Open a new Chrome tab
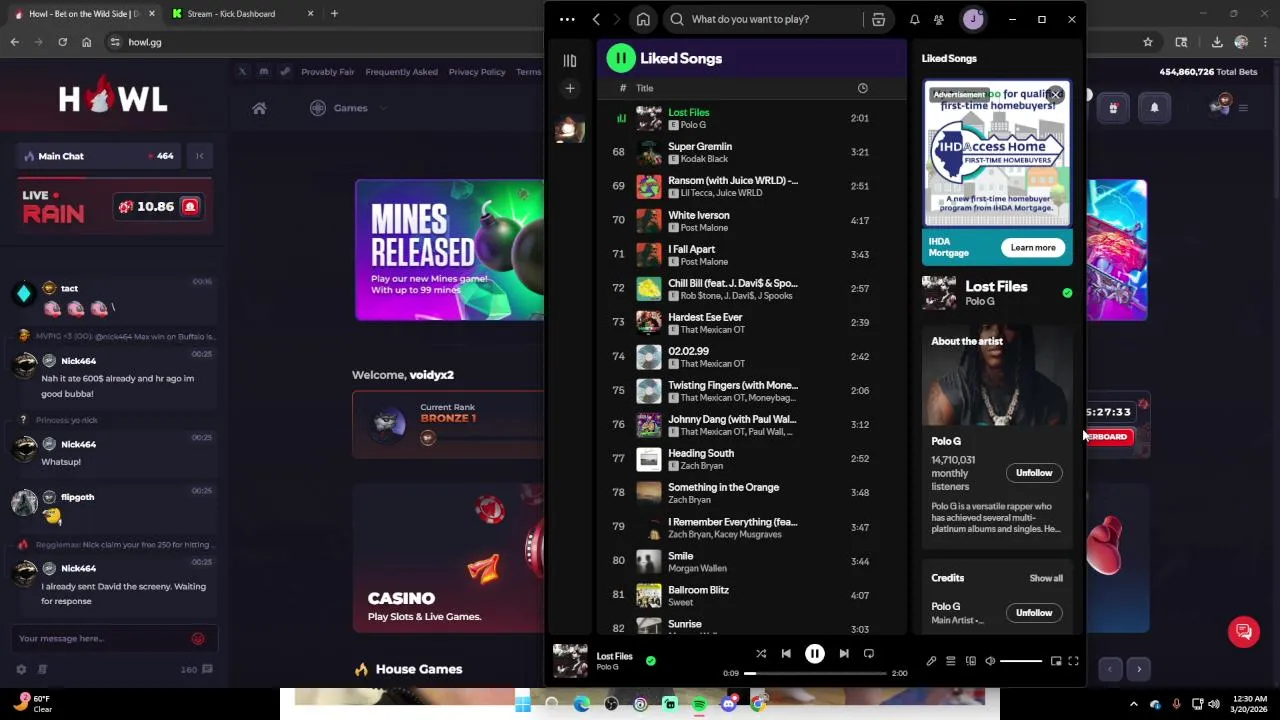Image resolution: width=1280 pixels, height=720 pixels. pyautogui.click(x=334, y=14)
